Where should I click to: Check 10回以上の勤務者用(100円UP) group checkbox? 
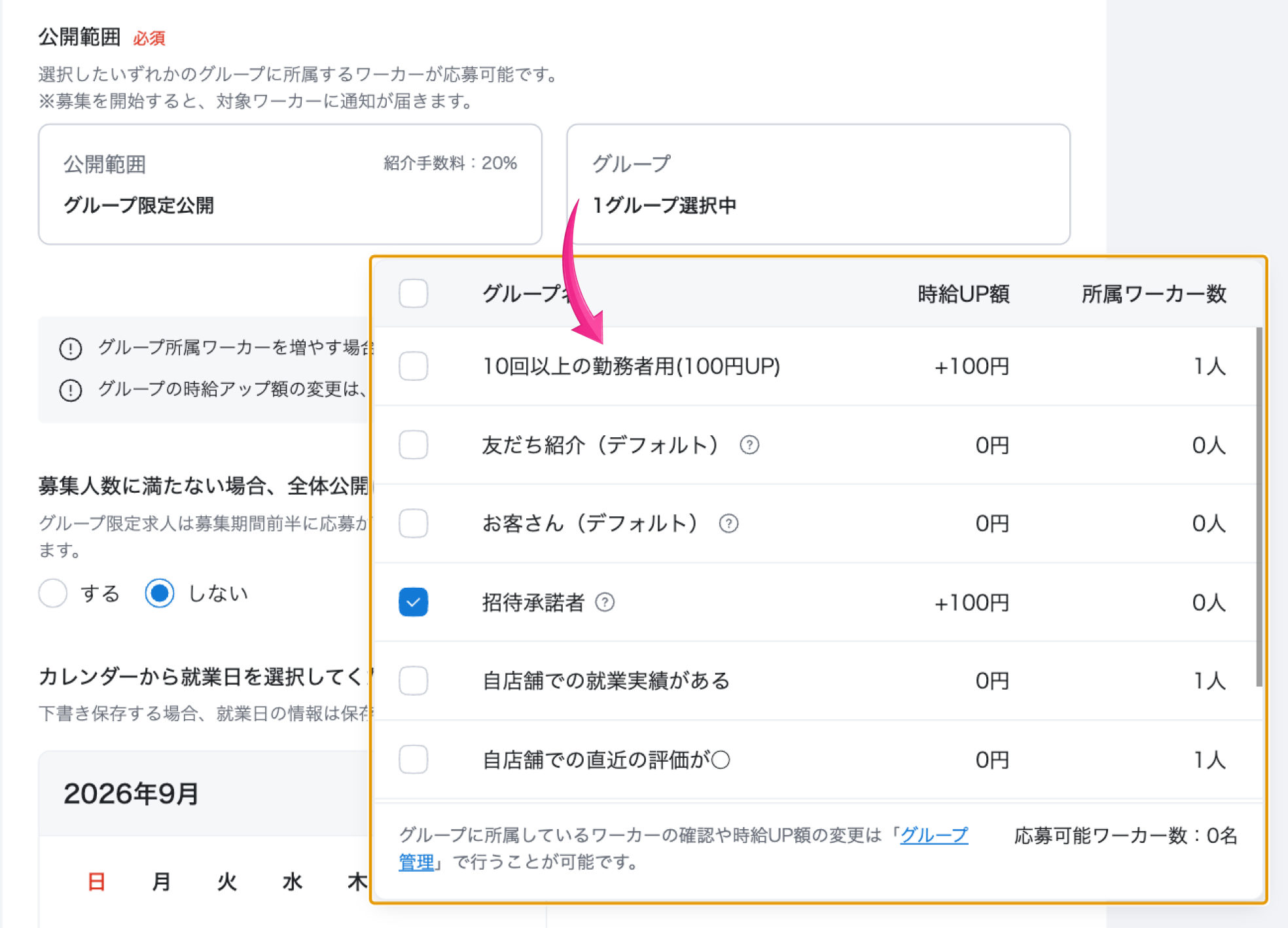(414, 366)
